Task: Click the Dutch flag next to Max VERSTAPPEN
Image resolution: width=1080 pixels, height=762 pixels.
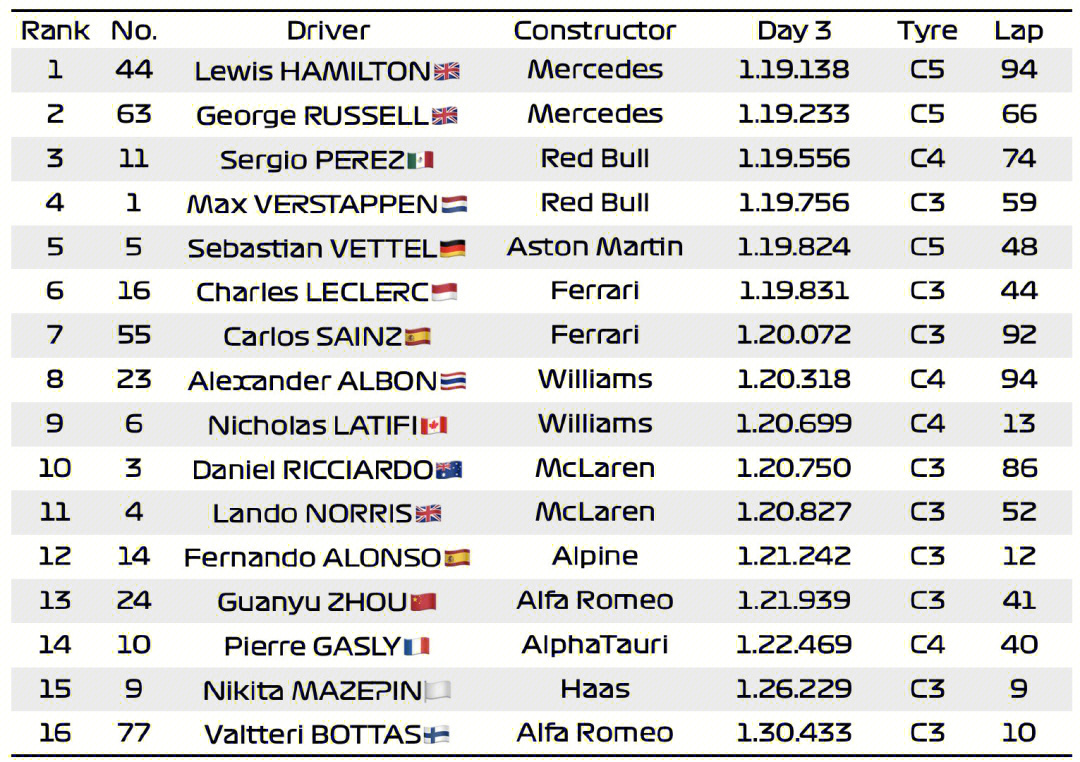Action: [x=454, y=204]
